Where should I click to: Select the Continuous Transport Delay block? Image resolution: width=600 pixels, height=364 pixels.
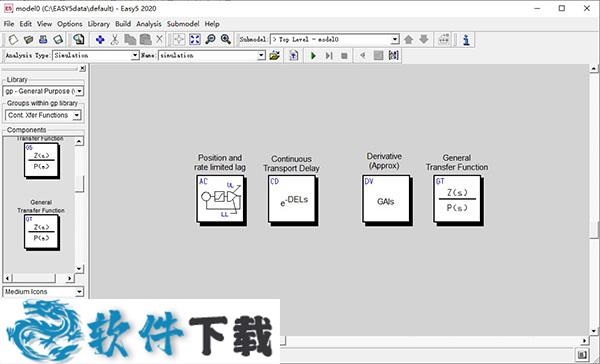pos(293,200)
